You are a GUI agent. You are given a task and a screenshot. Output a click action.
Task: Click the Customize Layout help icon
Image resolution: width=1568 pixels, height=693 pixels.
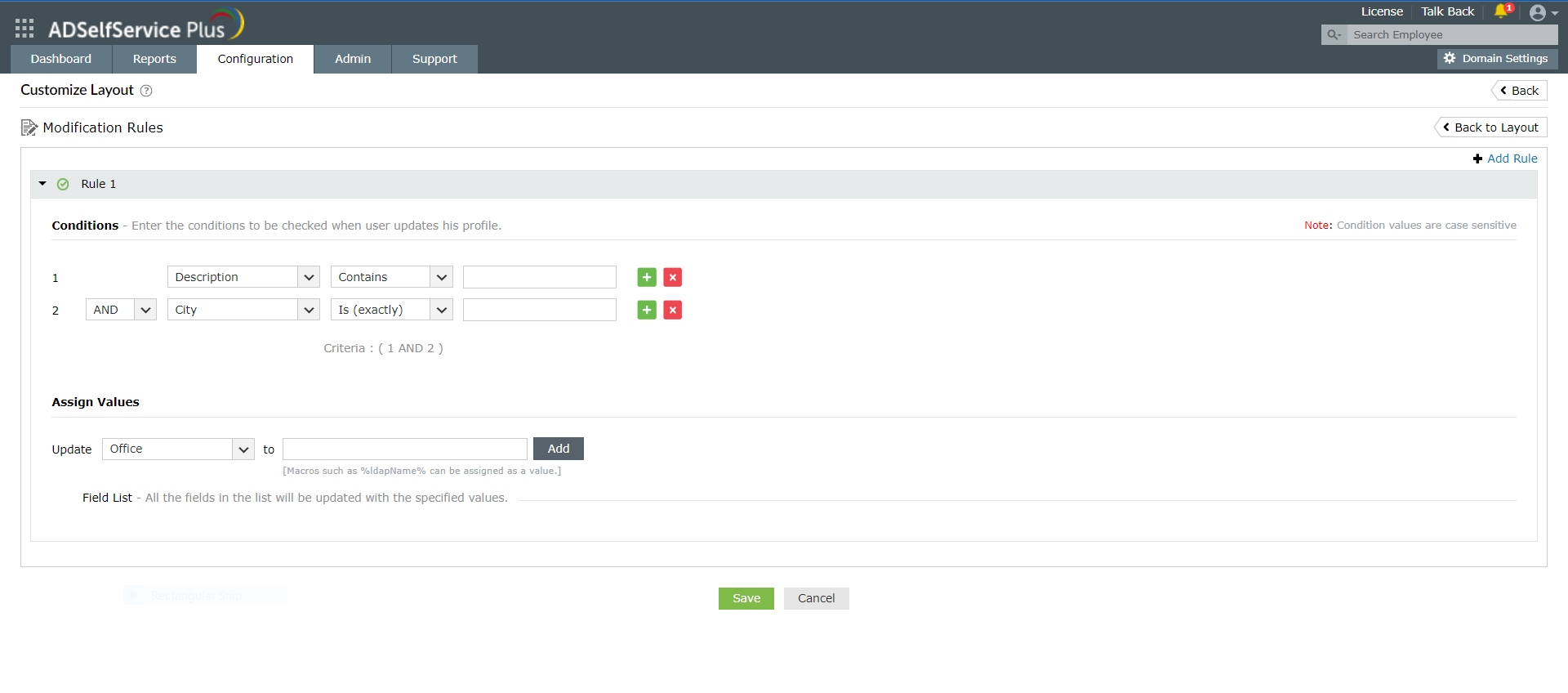pyautogui.click(x=146, y=91)
